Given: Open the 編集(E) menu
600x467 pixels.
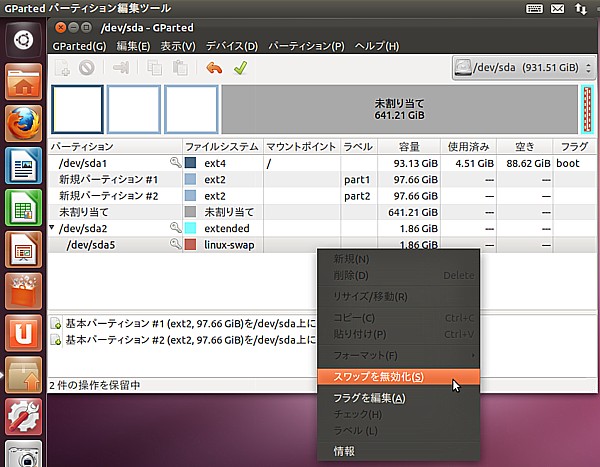Looking at the screenshot, I should coord(133,46).
